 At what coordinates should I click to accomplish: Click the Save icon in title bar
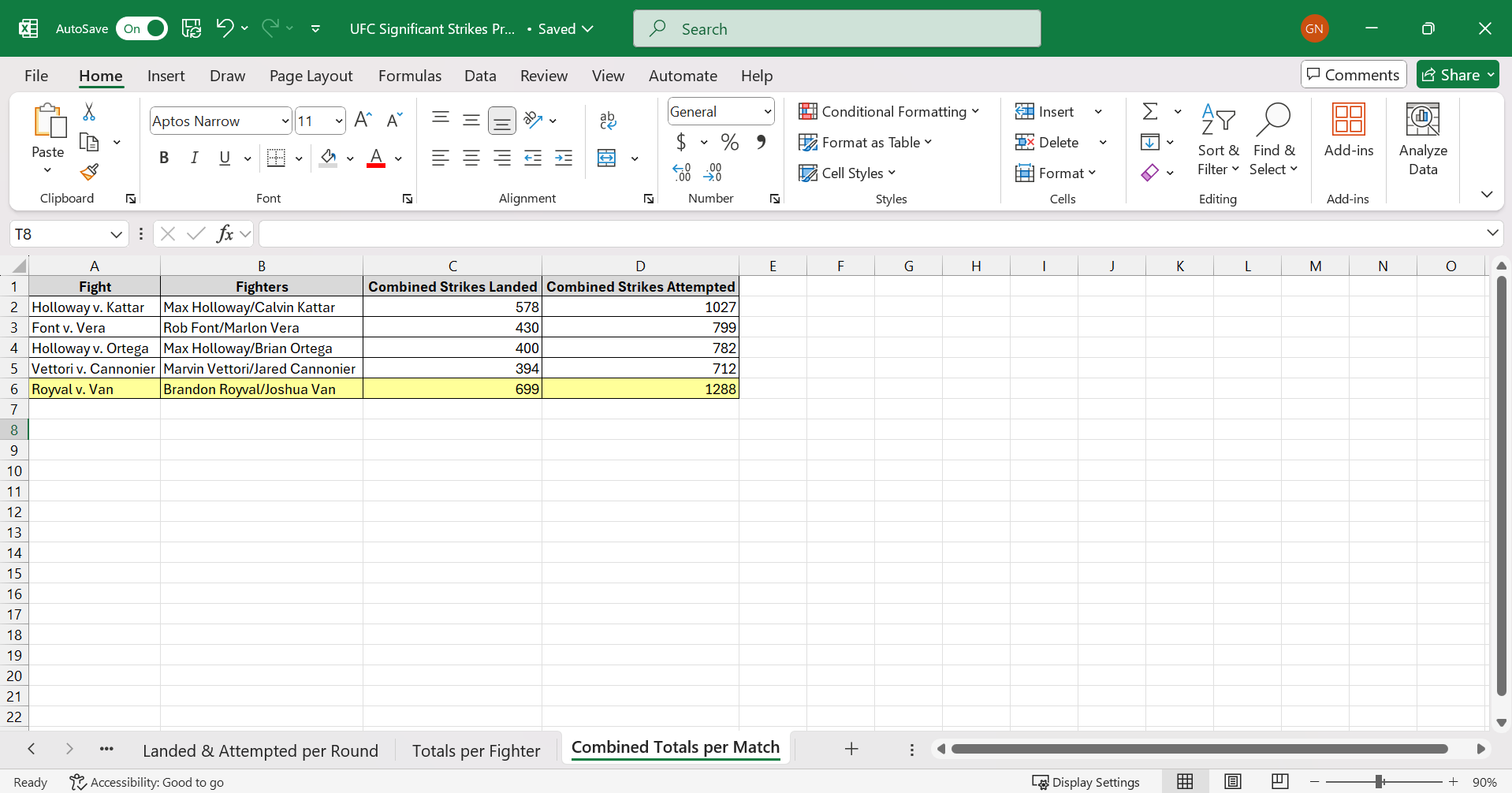(x=192, y=28)
